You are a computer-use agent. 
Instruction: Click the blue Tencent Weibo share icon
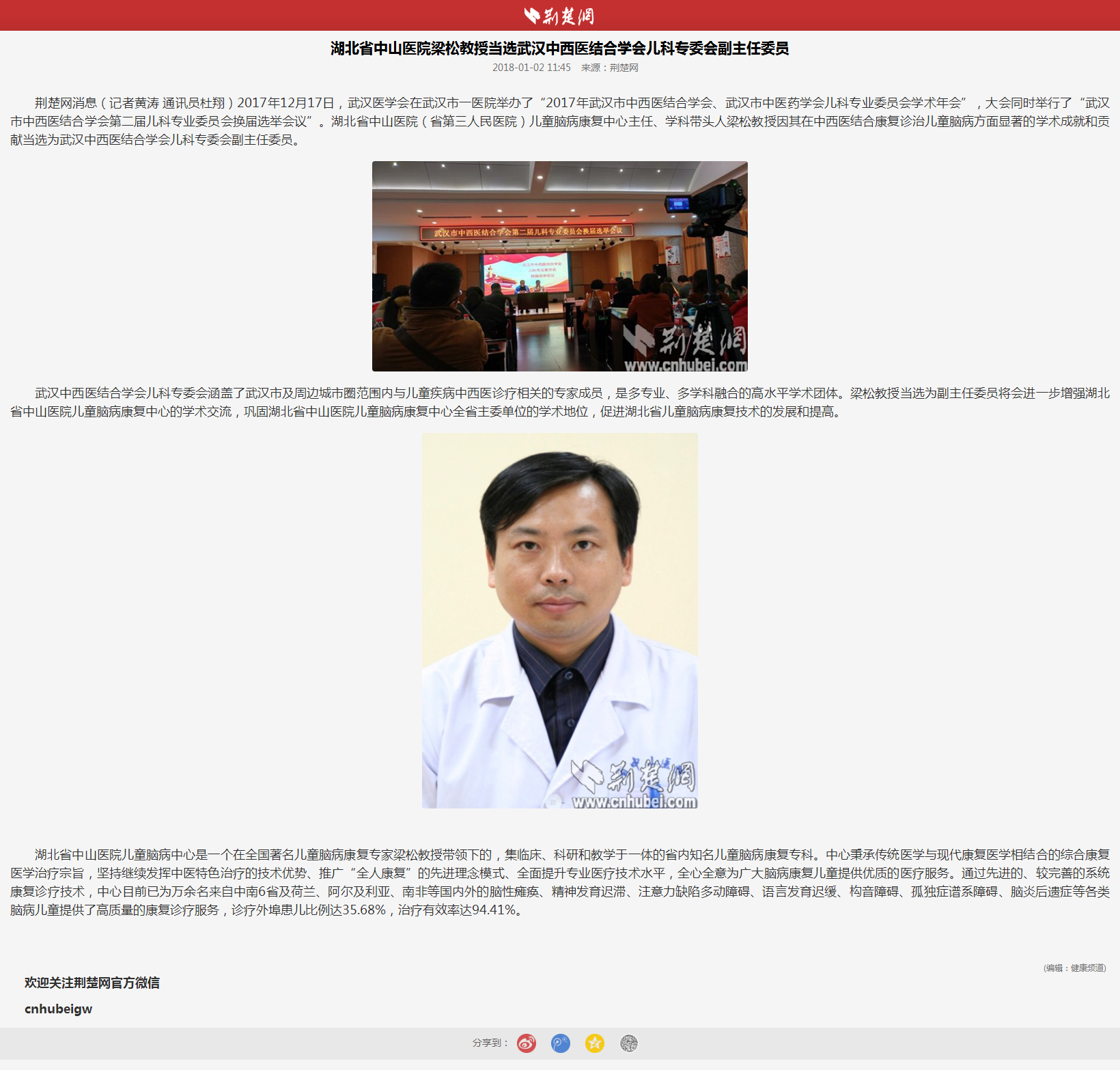(560, 1043)
